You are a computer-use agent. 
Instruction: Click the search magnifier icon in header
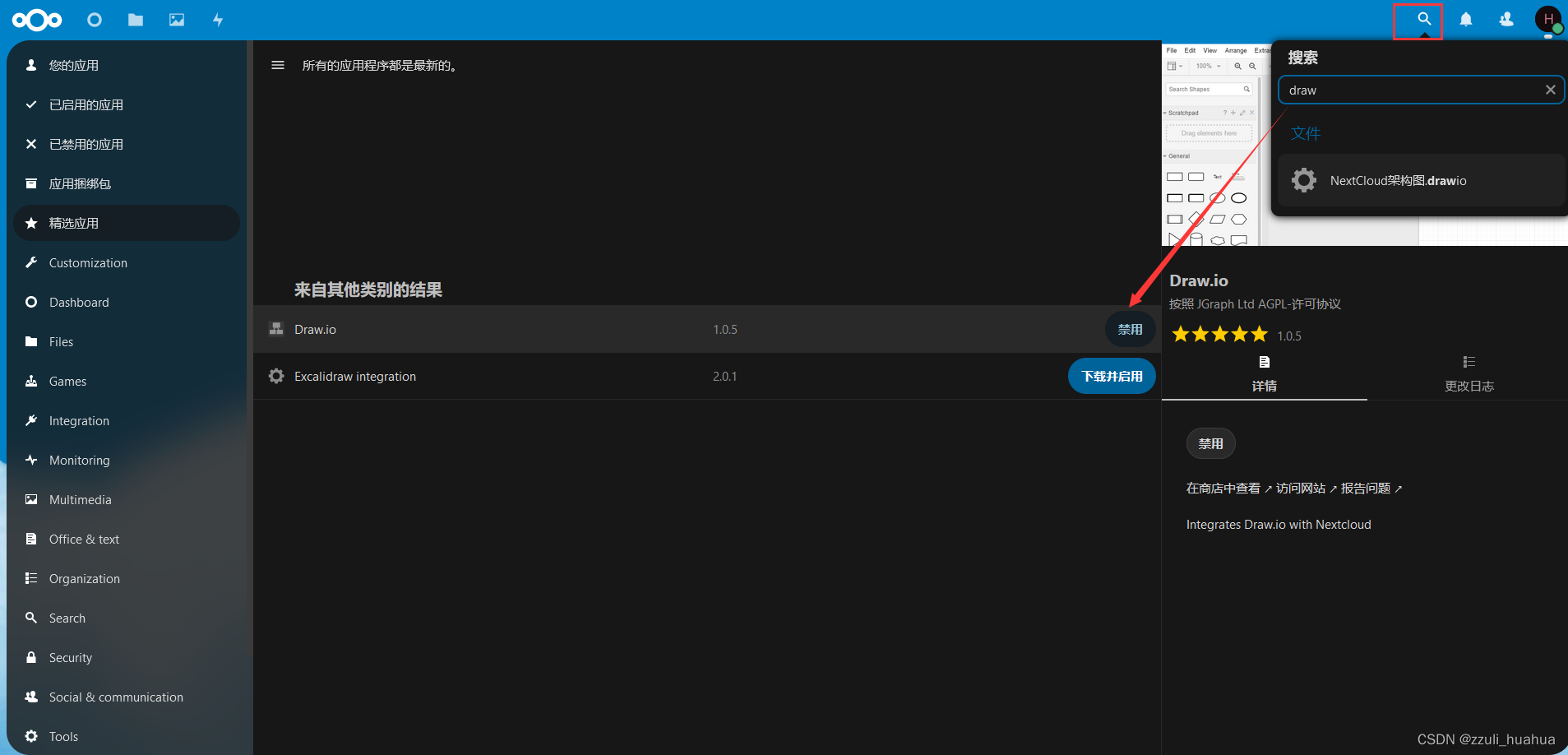click(x=1424, y=19)
